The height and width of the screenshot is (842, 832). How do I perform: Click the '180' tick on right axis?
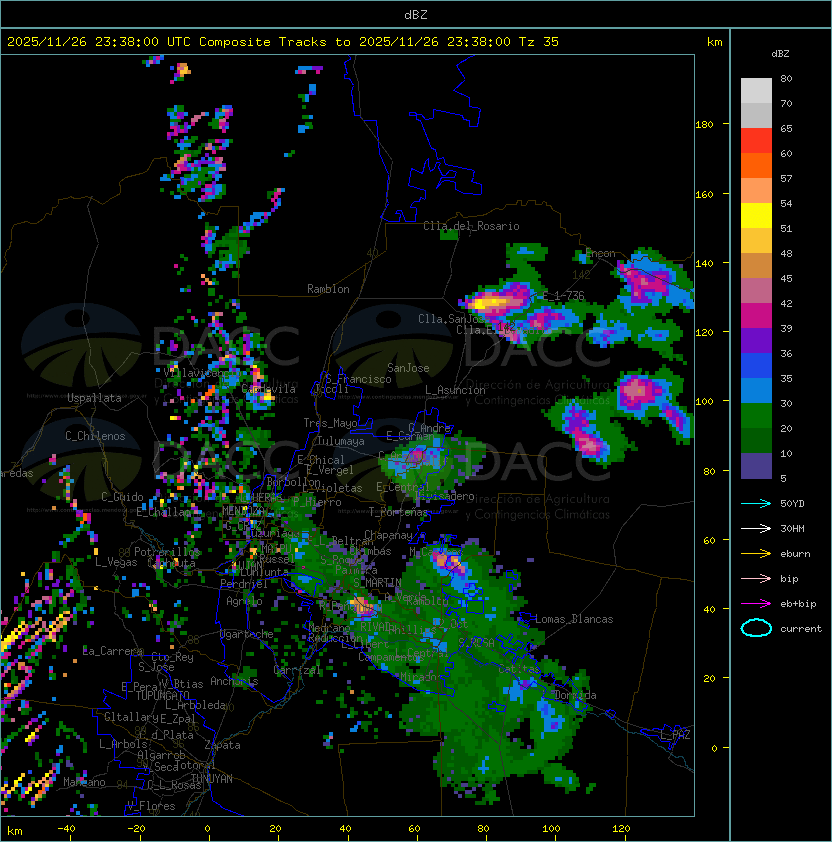coord(704,125)
